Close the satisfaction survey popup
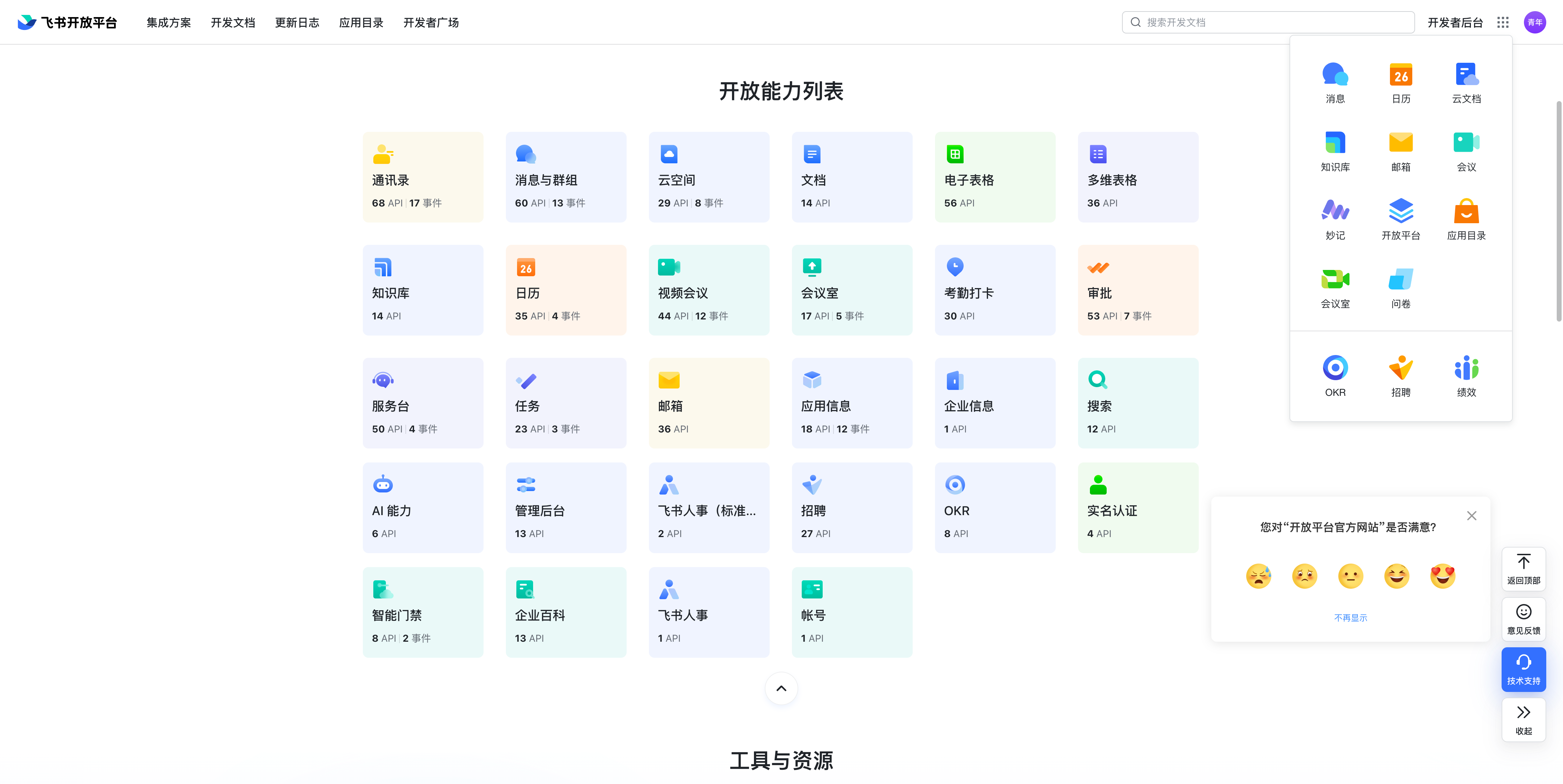This screenshot has width=1563, height=784. click(x=1471, y=515)
